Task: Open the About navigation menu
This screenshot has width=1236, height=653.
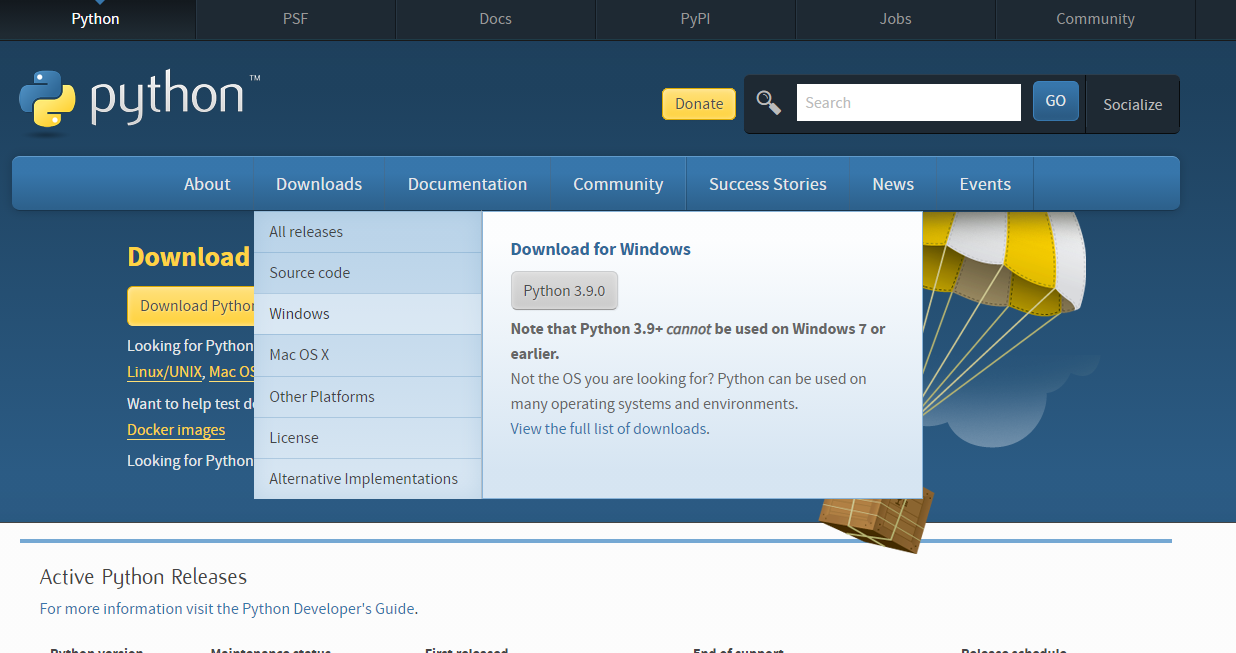Action: point(207,184)
